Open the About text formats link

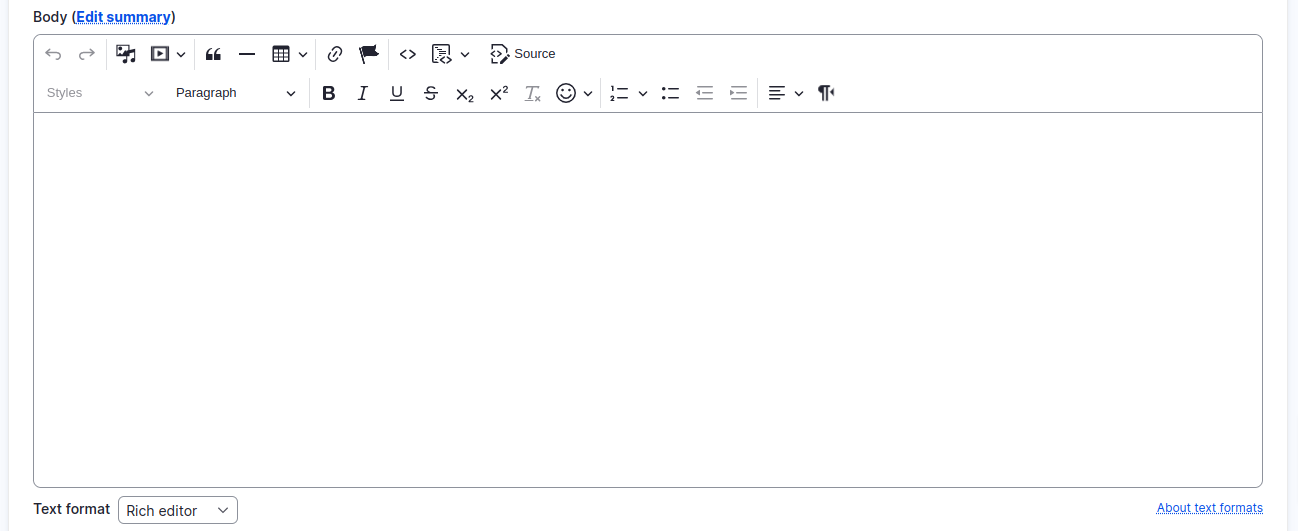click(x=1210, y=508)
